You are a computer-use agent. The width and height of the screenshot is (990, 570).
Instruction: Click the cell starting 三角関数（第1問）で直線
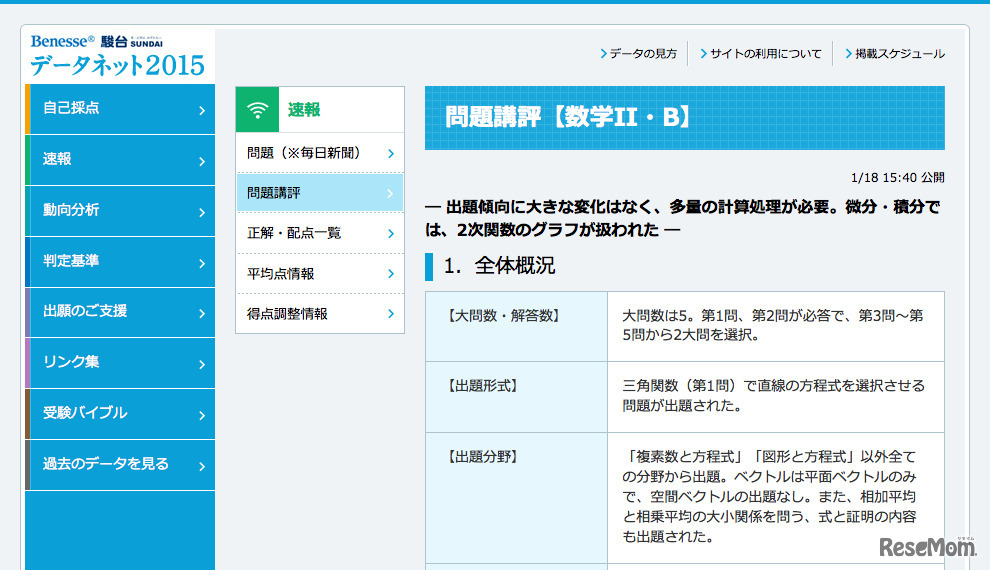point(776,397)
